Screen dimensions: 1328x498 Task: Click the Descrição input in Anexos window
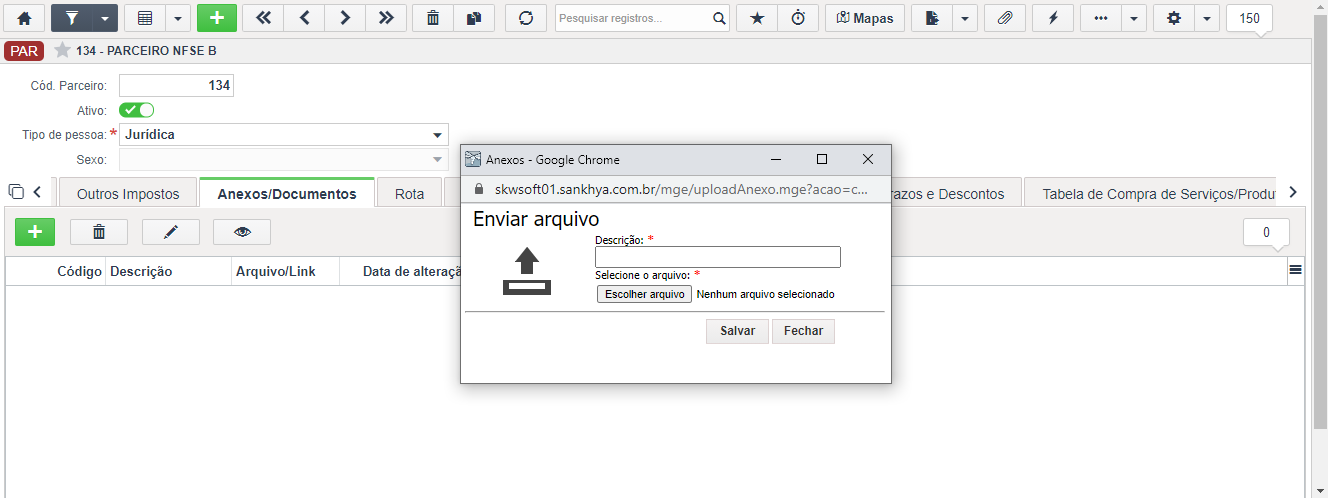tap(718, 257)
